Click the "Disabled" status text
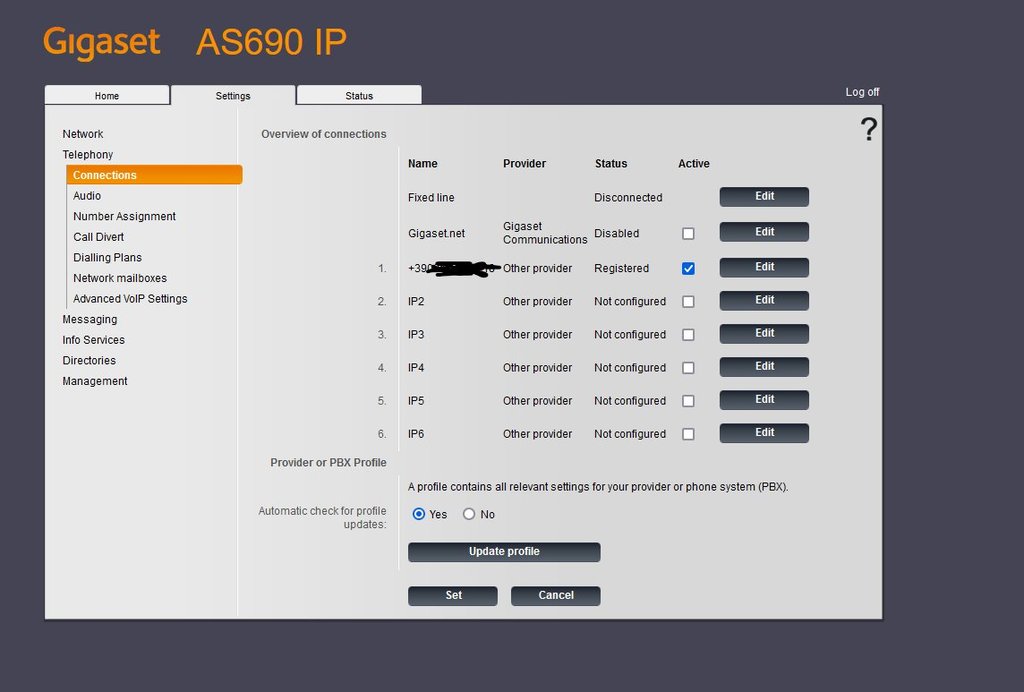This screenshot has width=1024, height=692. point(616,233)
